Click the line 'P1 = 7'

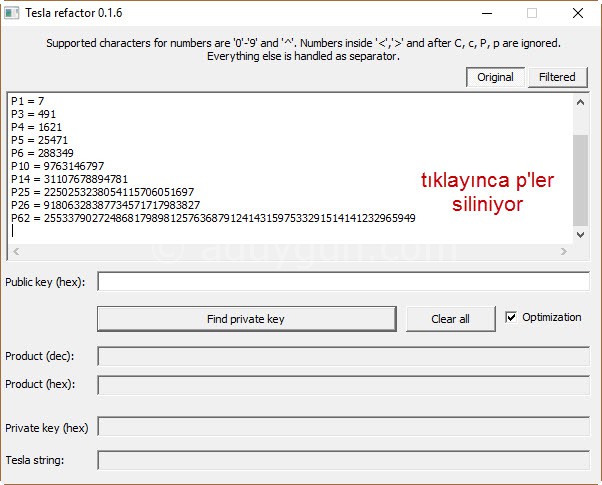point(28,101)
